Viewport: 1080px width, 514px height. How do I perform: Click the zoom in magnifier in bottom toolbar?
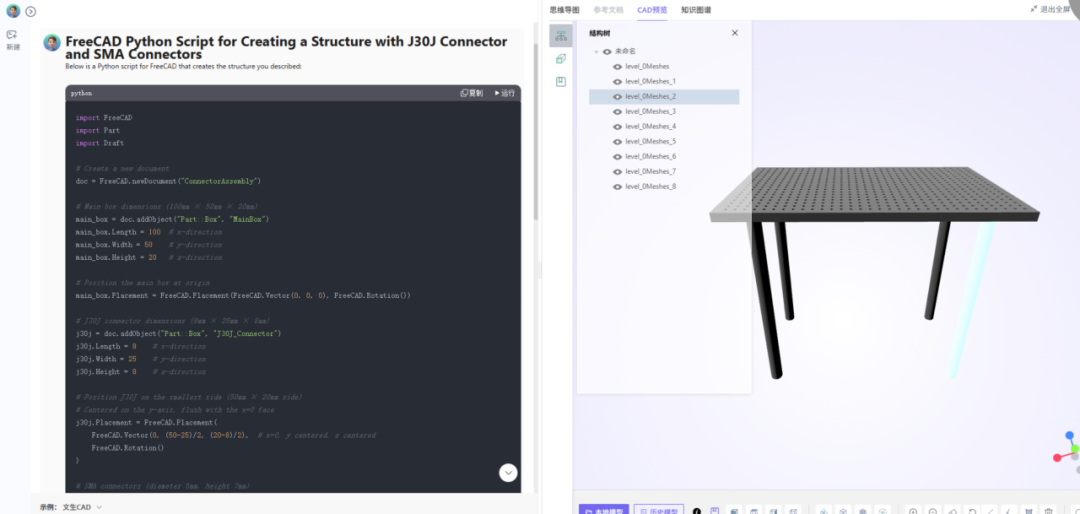[x=913, y=512]
